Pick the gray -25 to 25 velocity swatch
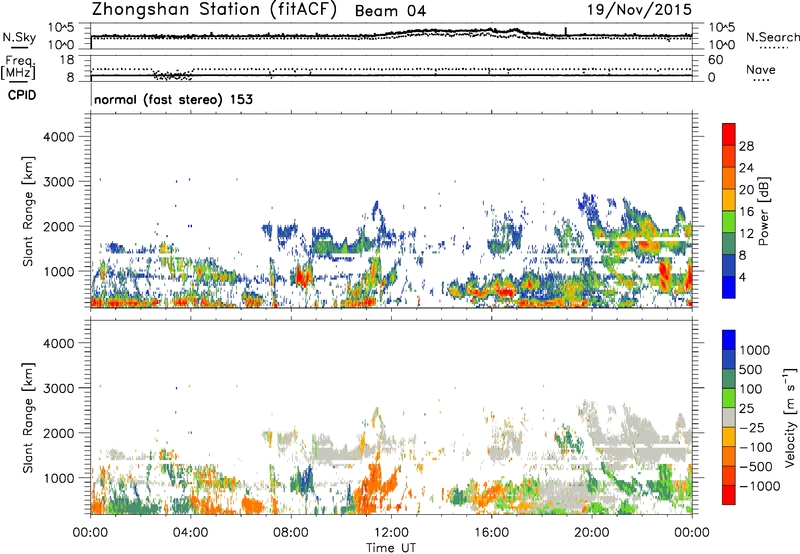800x554 pixels. click(x=729, y=418)
